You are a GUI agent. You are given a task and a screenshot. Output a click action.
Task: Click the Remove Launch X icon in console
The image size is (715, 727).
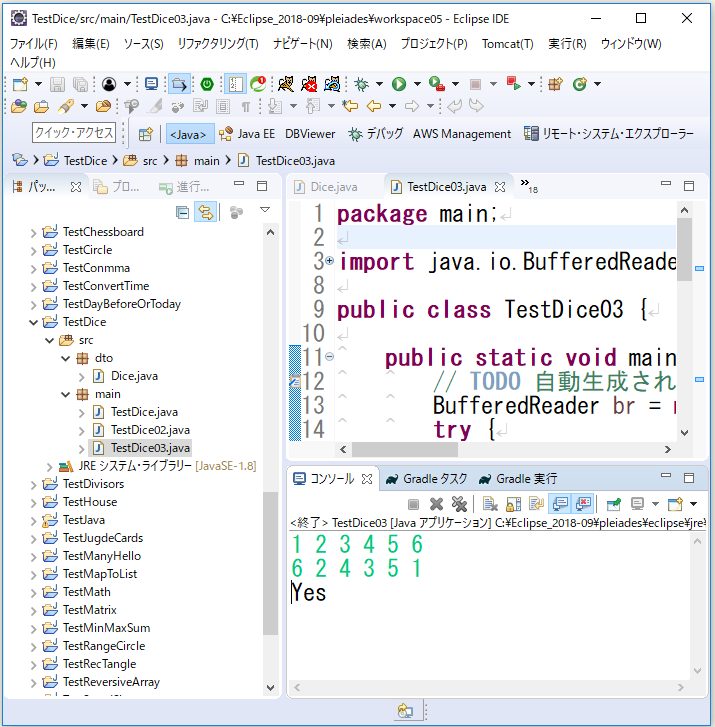click(x=436, y=504)
